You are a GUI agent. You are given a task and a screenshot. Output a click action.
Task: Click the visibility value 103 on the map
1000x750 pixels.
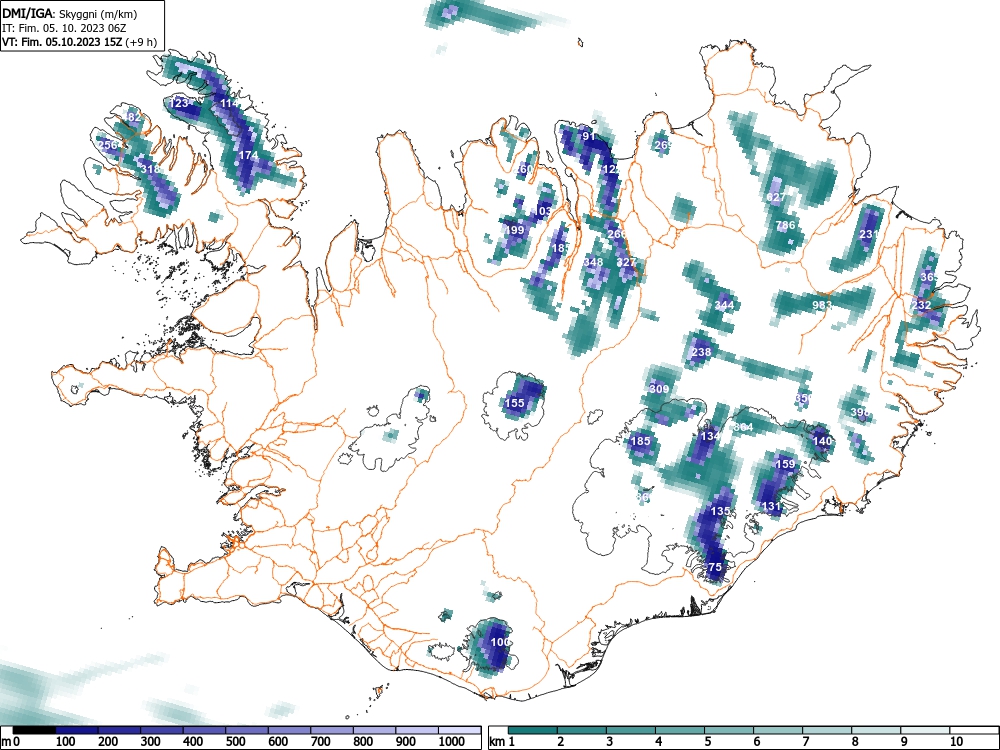pyautogui.click(x=545, y=211)
